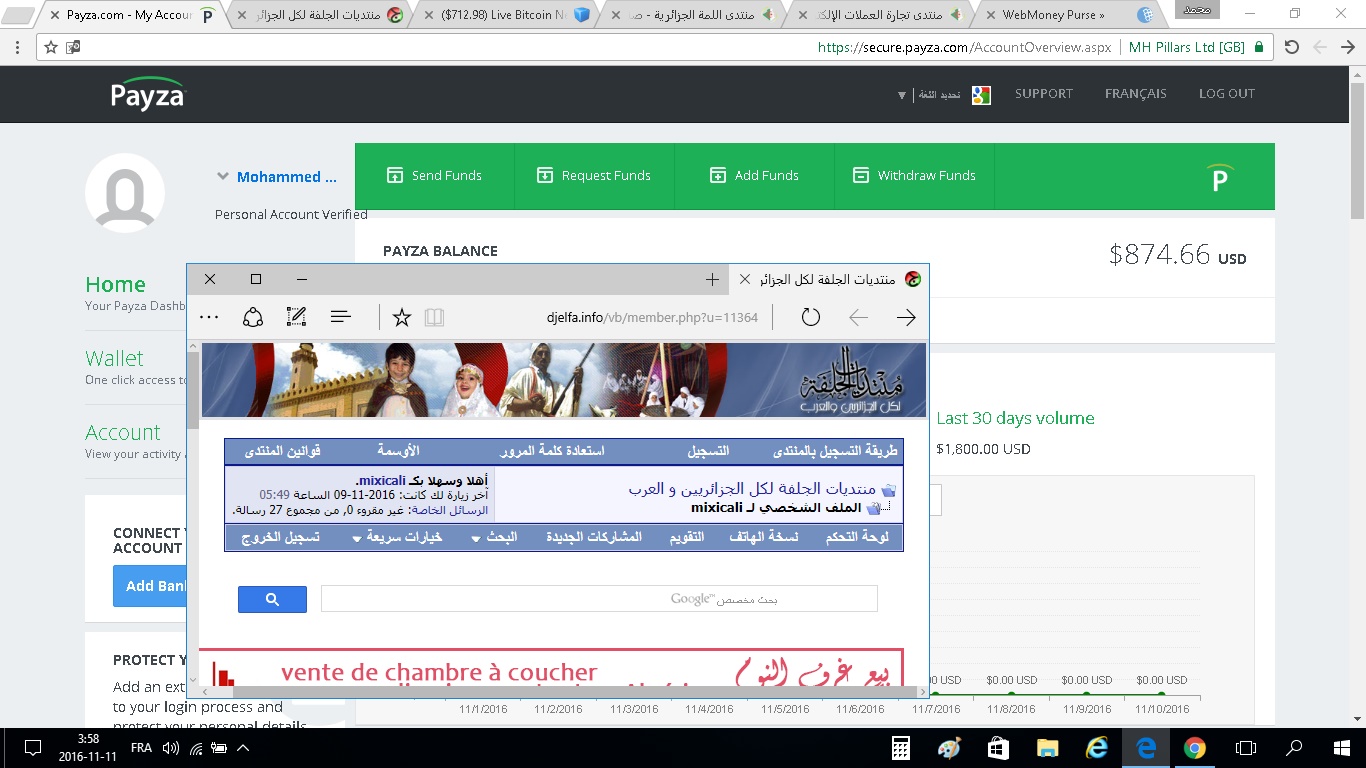Screen dimensions: 1366x768
Task: Click the LOG OUT link
Action: point(1226,94)
